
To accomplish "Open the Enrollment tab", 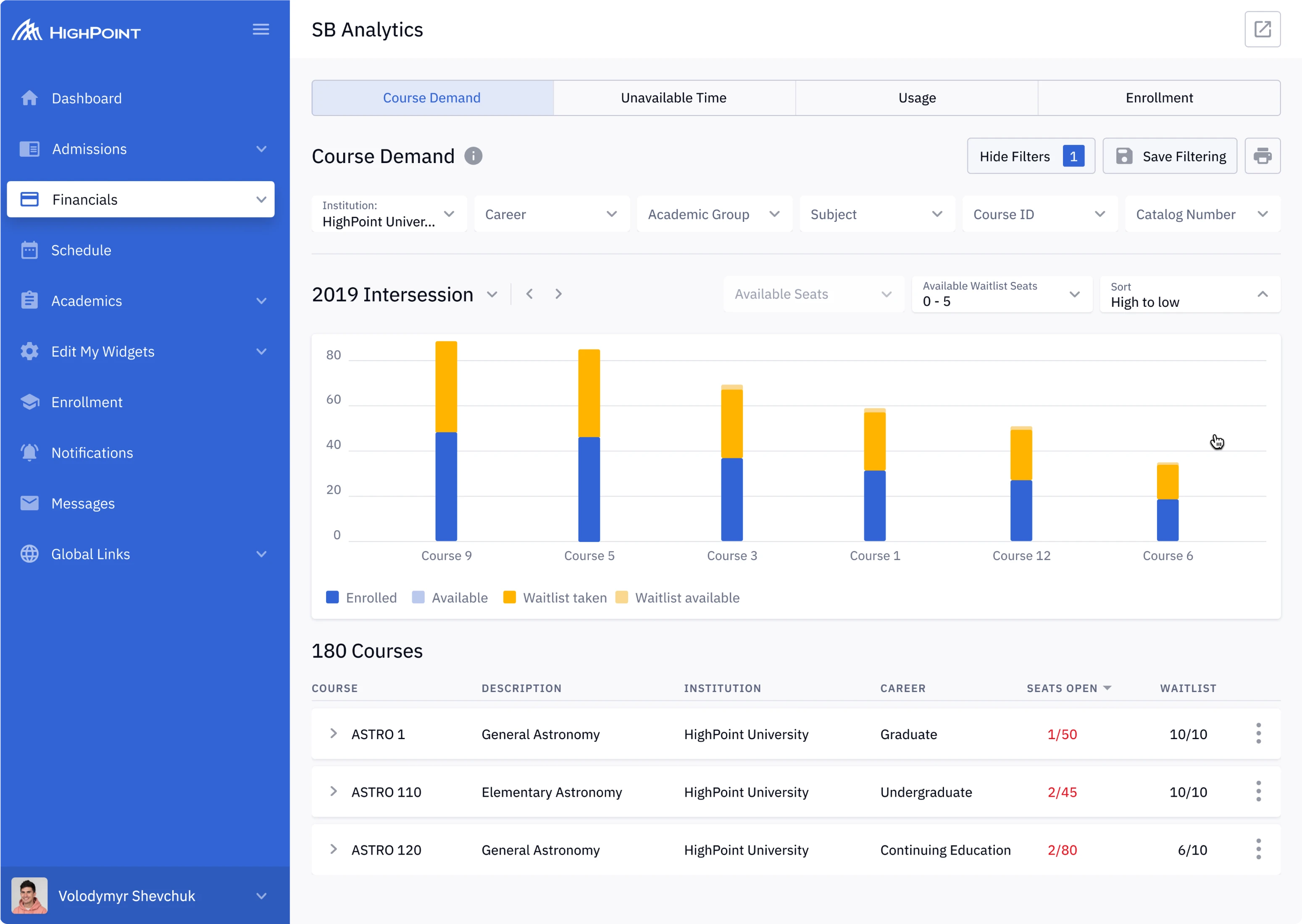I will point(1159,97).
